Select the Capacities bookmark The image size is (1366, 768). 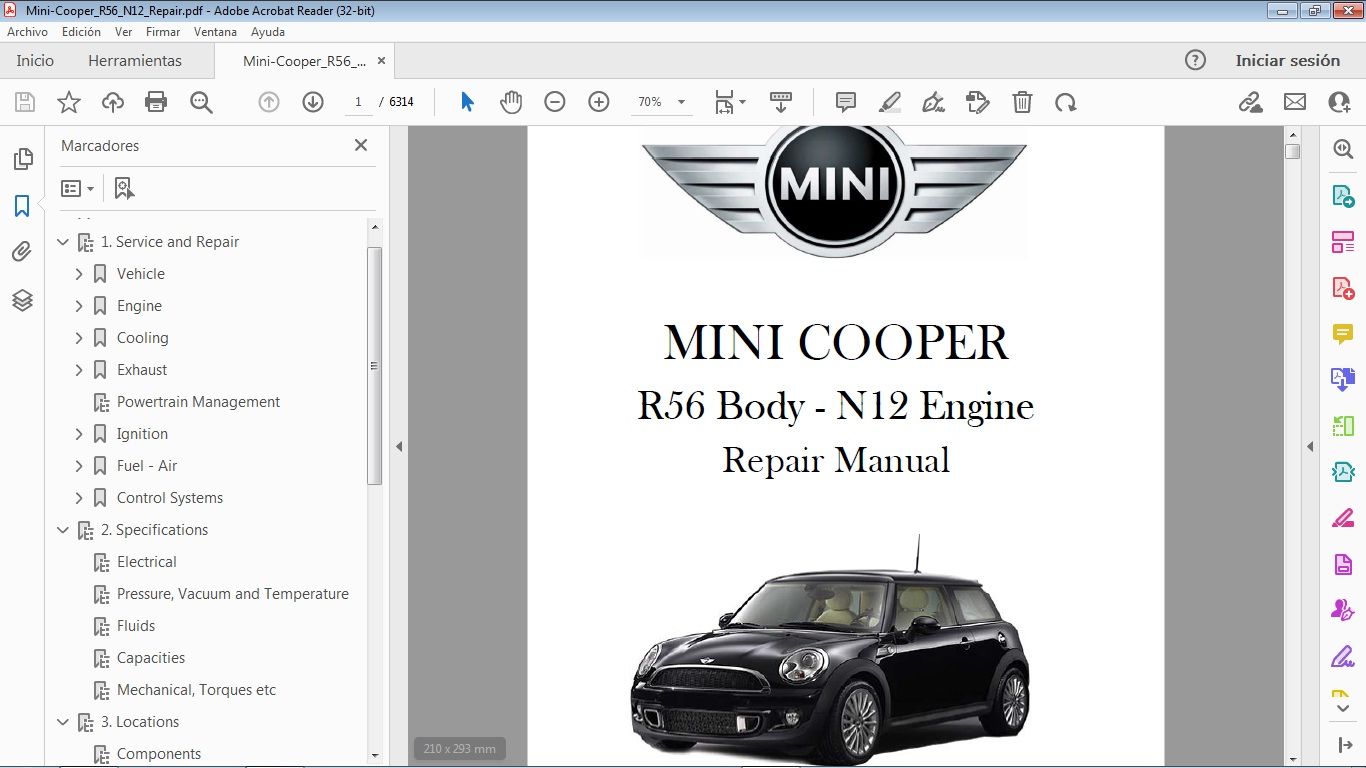(x=152, y=658)
